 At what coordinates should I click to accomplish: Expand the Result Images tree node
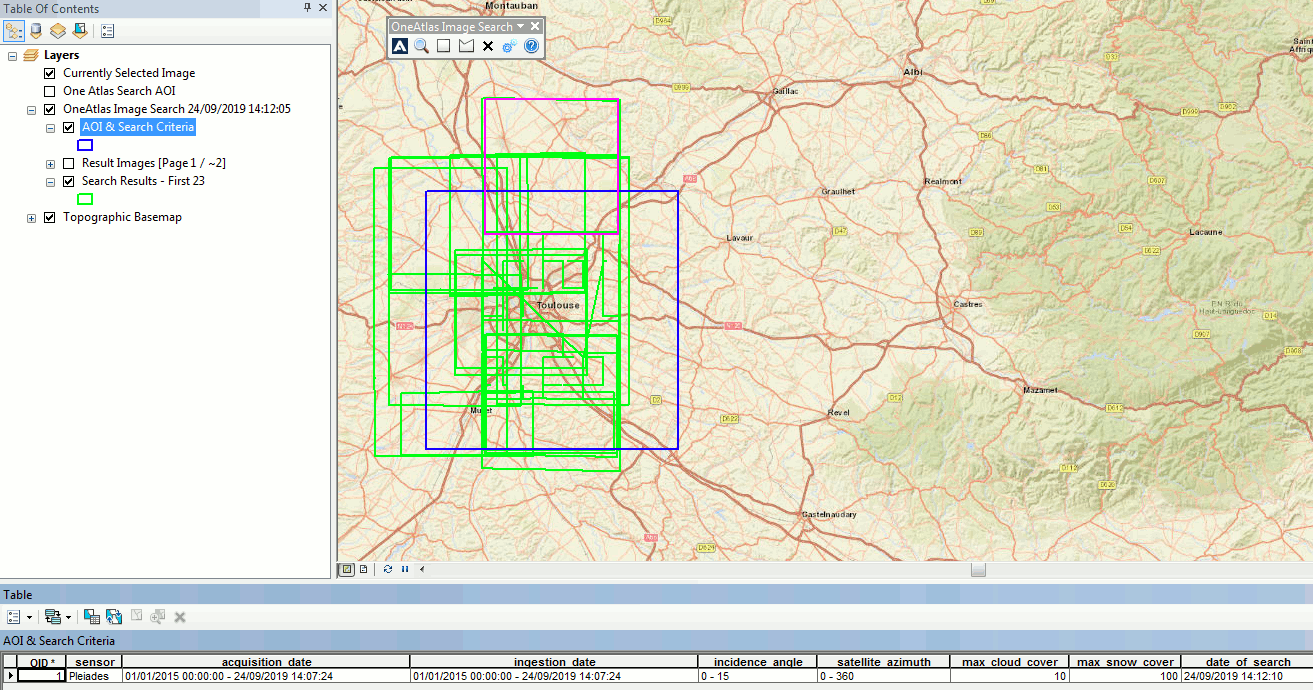point(50,163)
